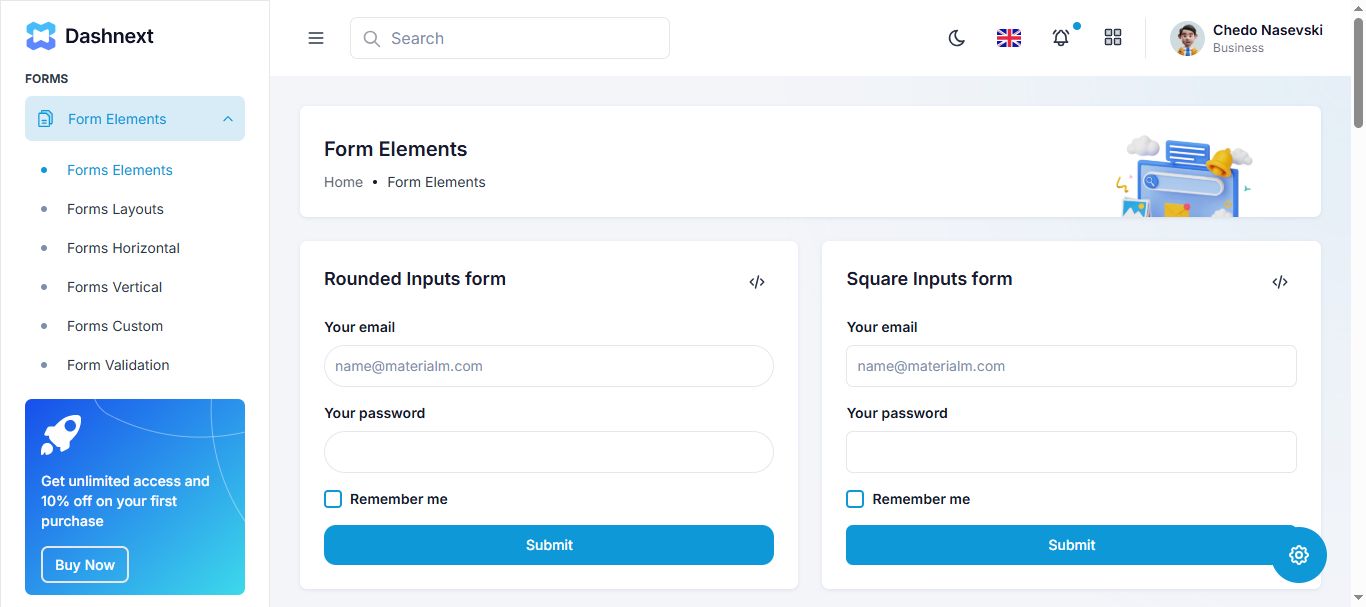Click the Home breadcrumb link
This screenshot has height=607, width=1366.
click(343, 182)
